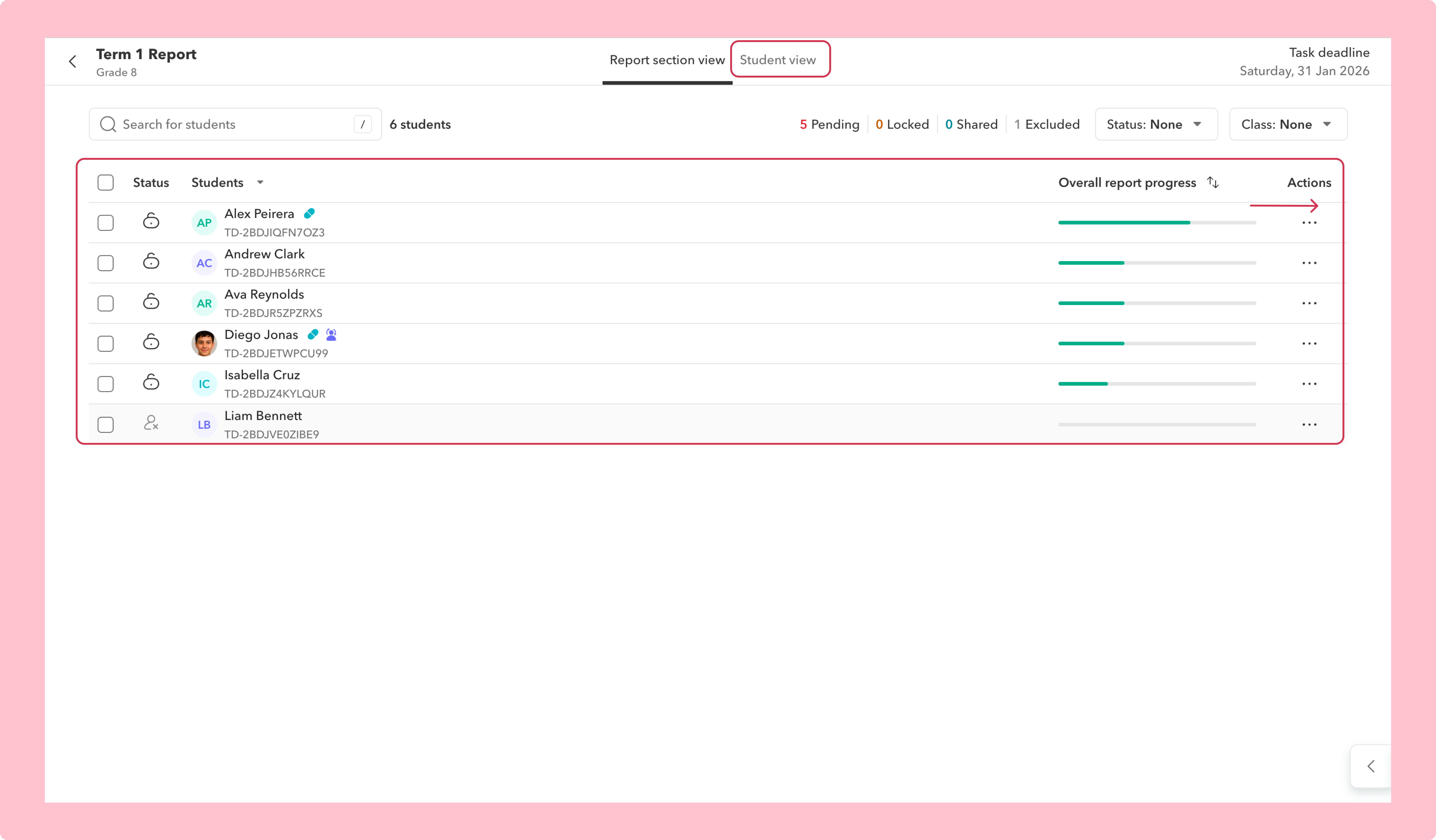
Task: Filter by 0 Shared reports
Action: point(971,125)
